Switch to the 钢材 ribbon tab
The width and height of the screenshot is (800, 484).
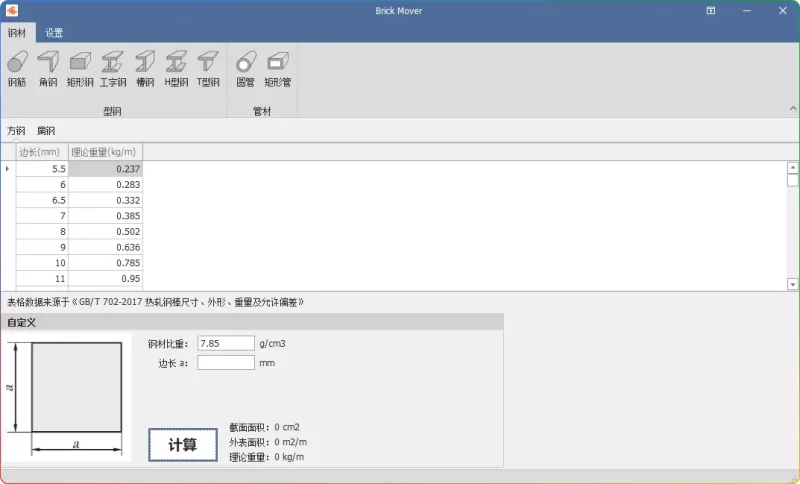coord(17,33)
